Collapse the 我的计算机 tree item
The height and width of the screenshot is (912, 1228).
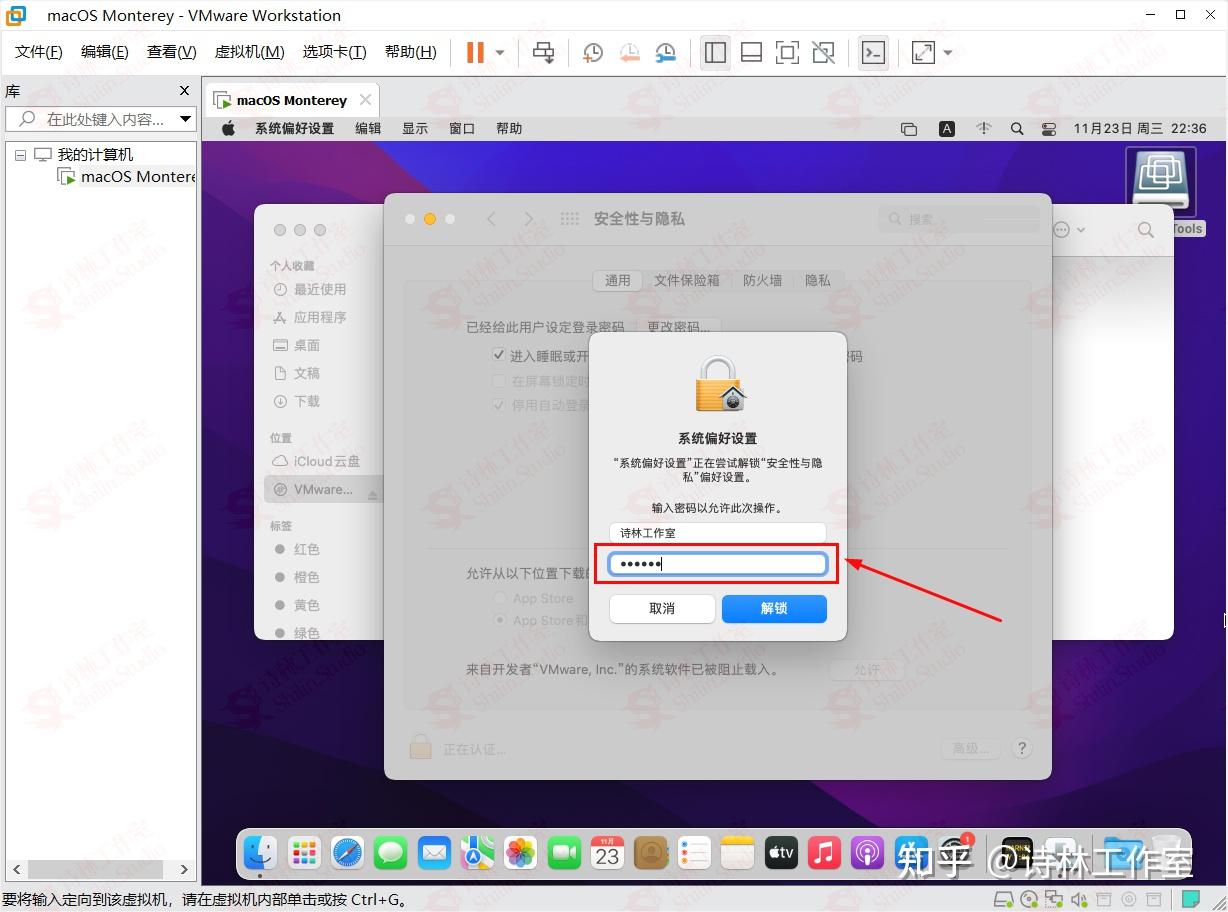(20, 154)
